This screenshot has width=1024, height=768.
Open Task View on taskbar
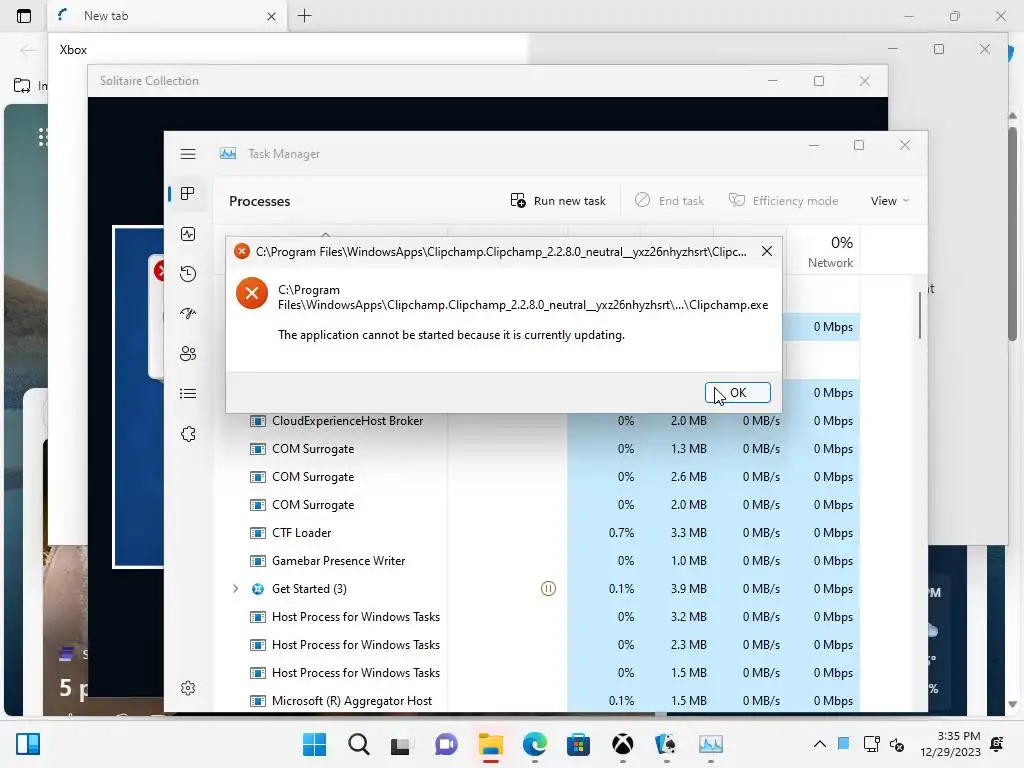402,744
